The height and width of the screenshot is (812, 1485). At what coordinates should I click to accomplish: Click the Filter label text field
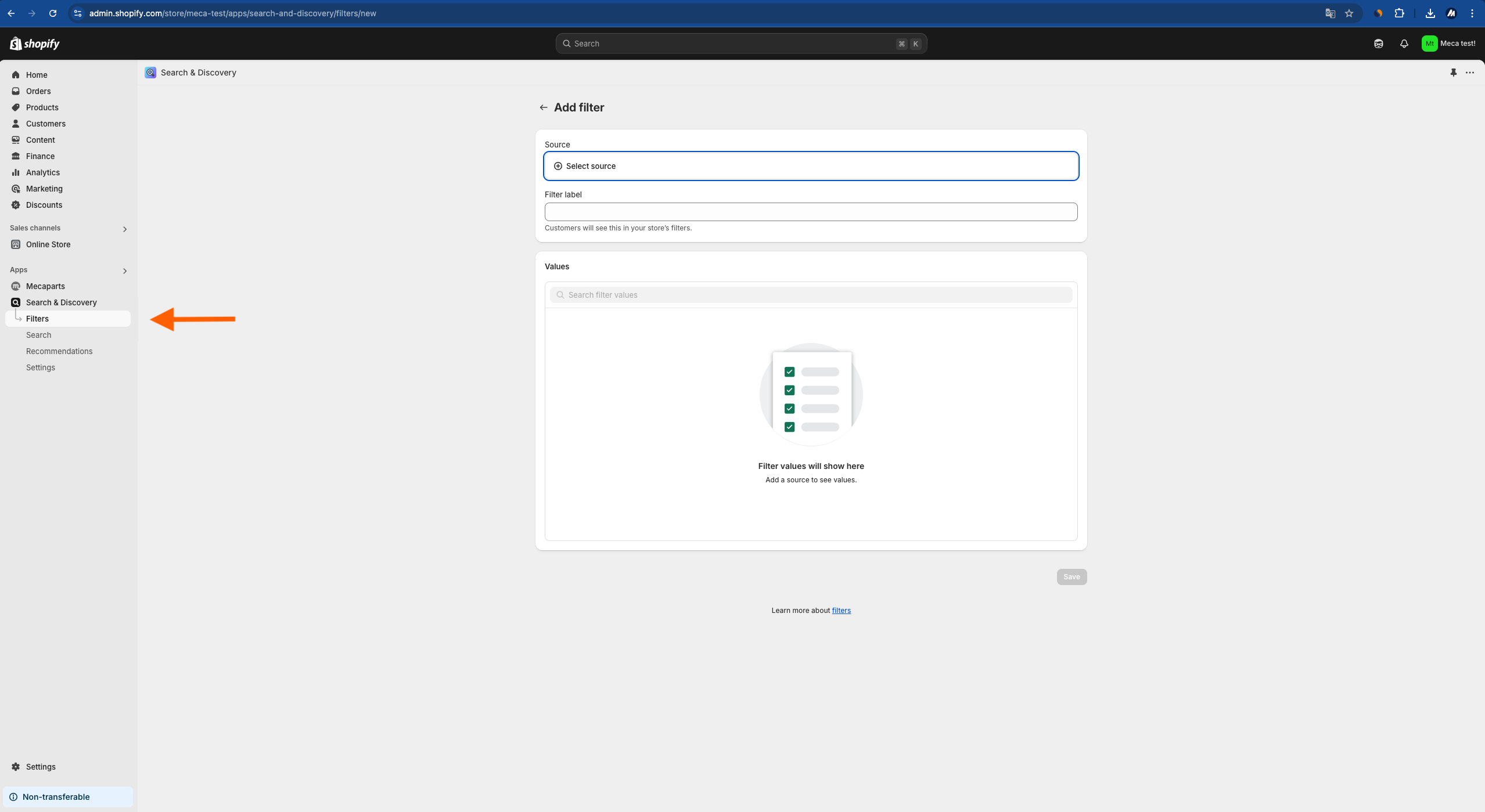(x=811, y=212)
